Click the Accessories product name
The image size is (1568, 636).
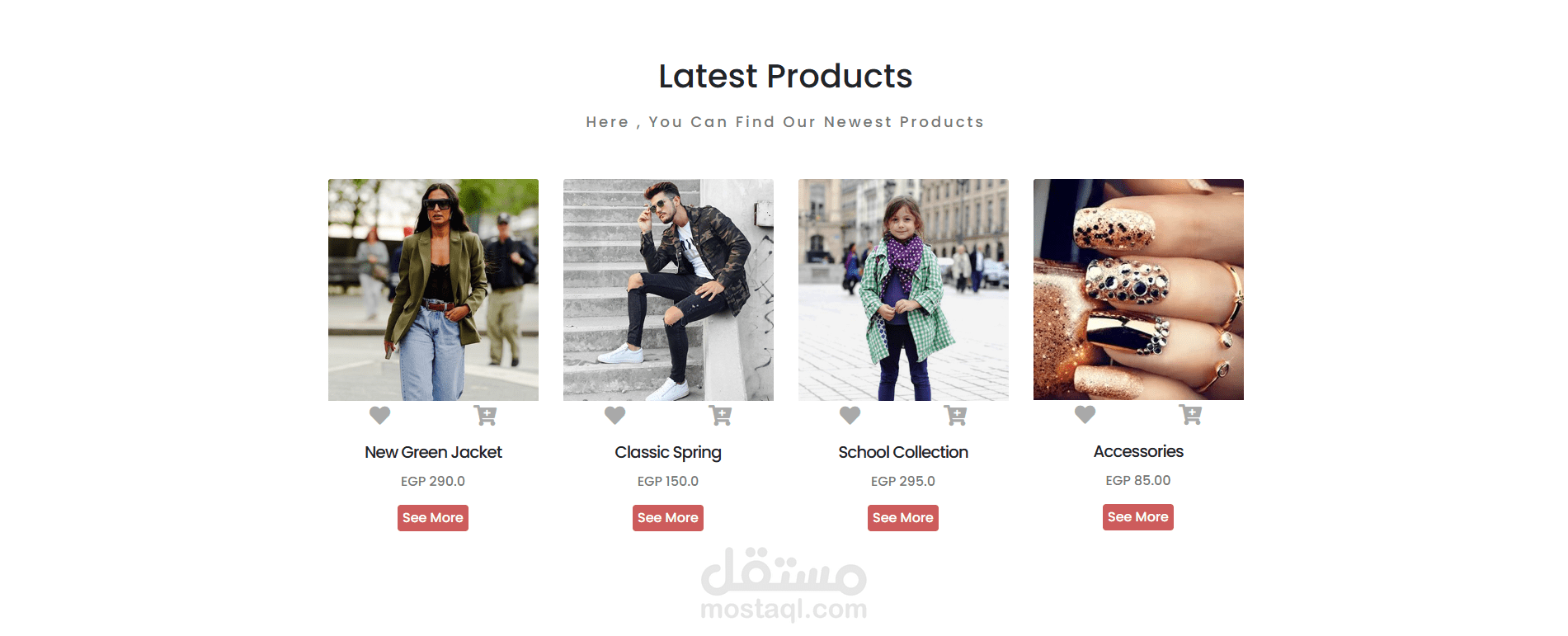(1138, 451)
